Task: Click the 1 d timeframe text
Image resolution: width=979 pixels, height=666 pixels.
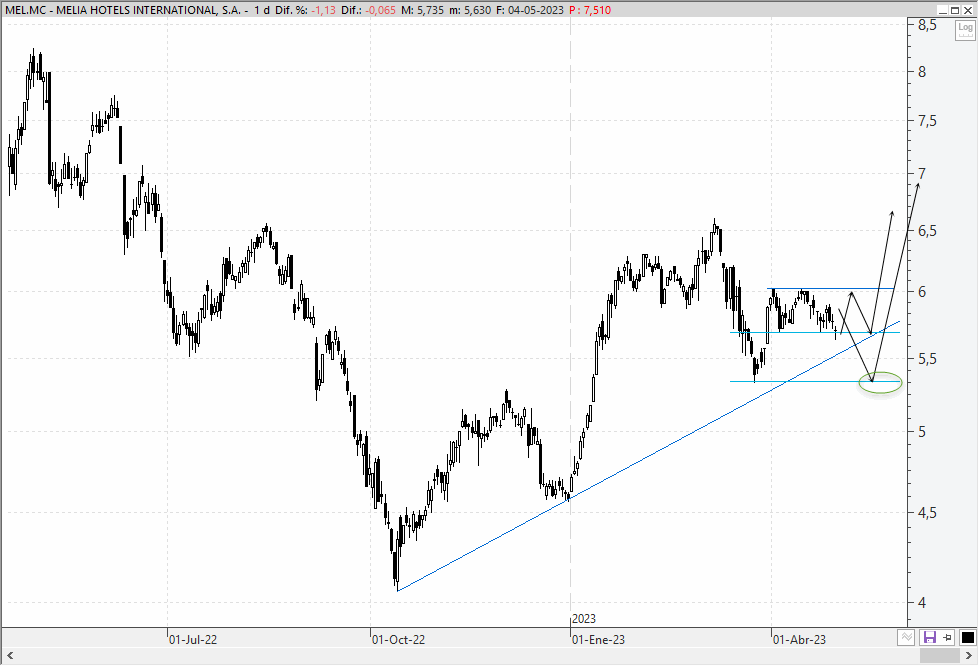Action: point(262,10)
